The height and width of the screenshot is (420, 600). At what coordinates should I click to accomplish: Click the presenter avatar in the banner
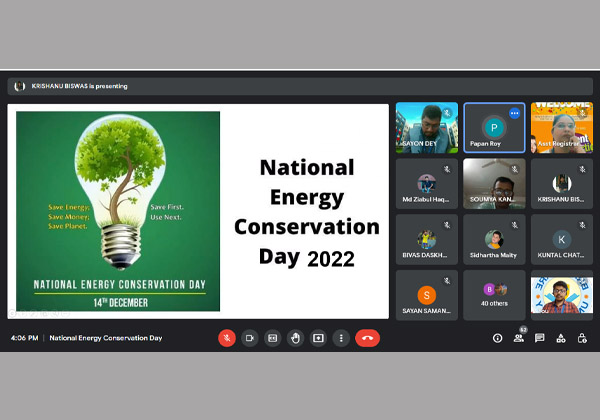pos(19,86)
